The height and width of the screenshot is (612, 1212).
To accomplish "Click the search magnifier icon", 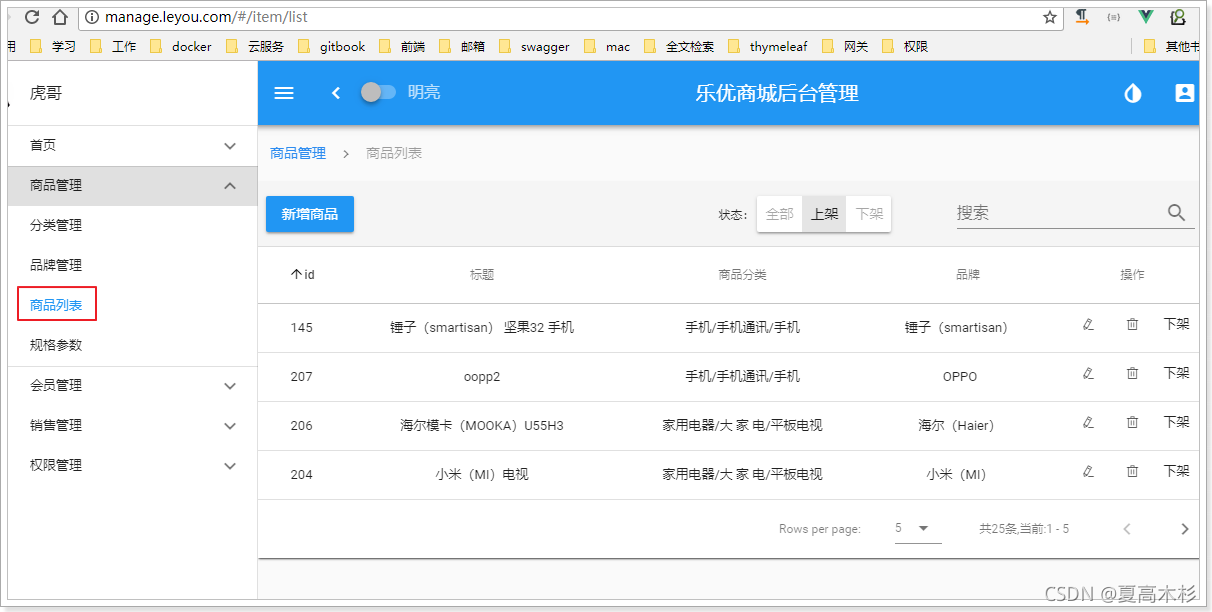I will click(x=1176, y=212).
